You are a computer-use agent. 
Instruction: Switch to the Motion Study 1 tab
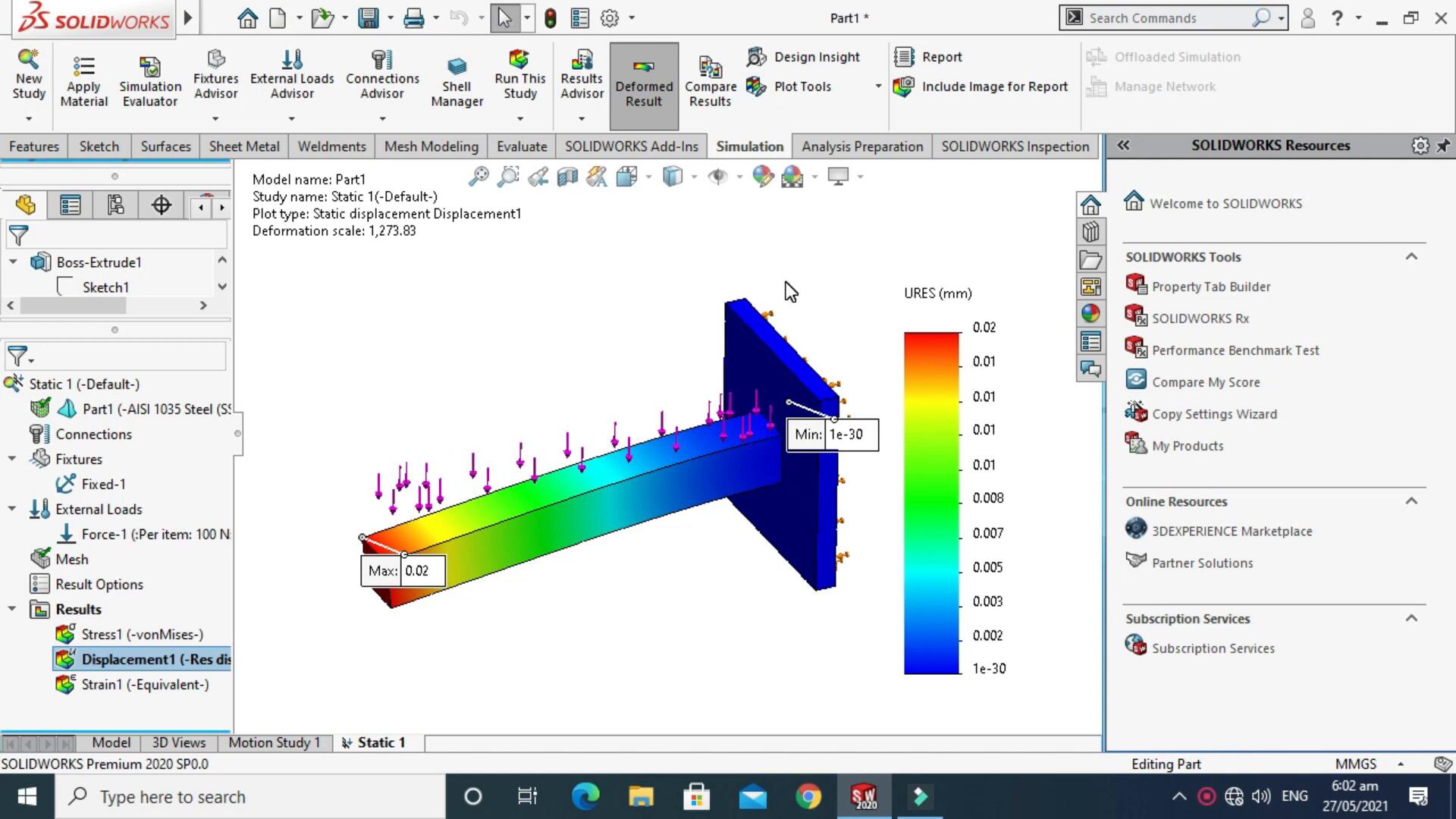coord(274,742)
